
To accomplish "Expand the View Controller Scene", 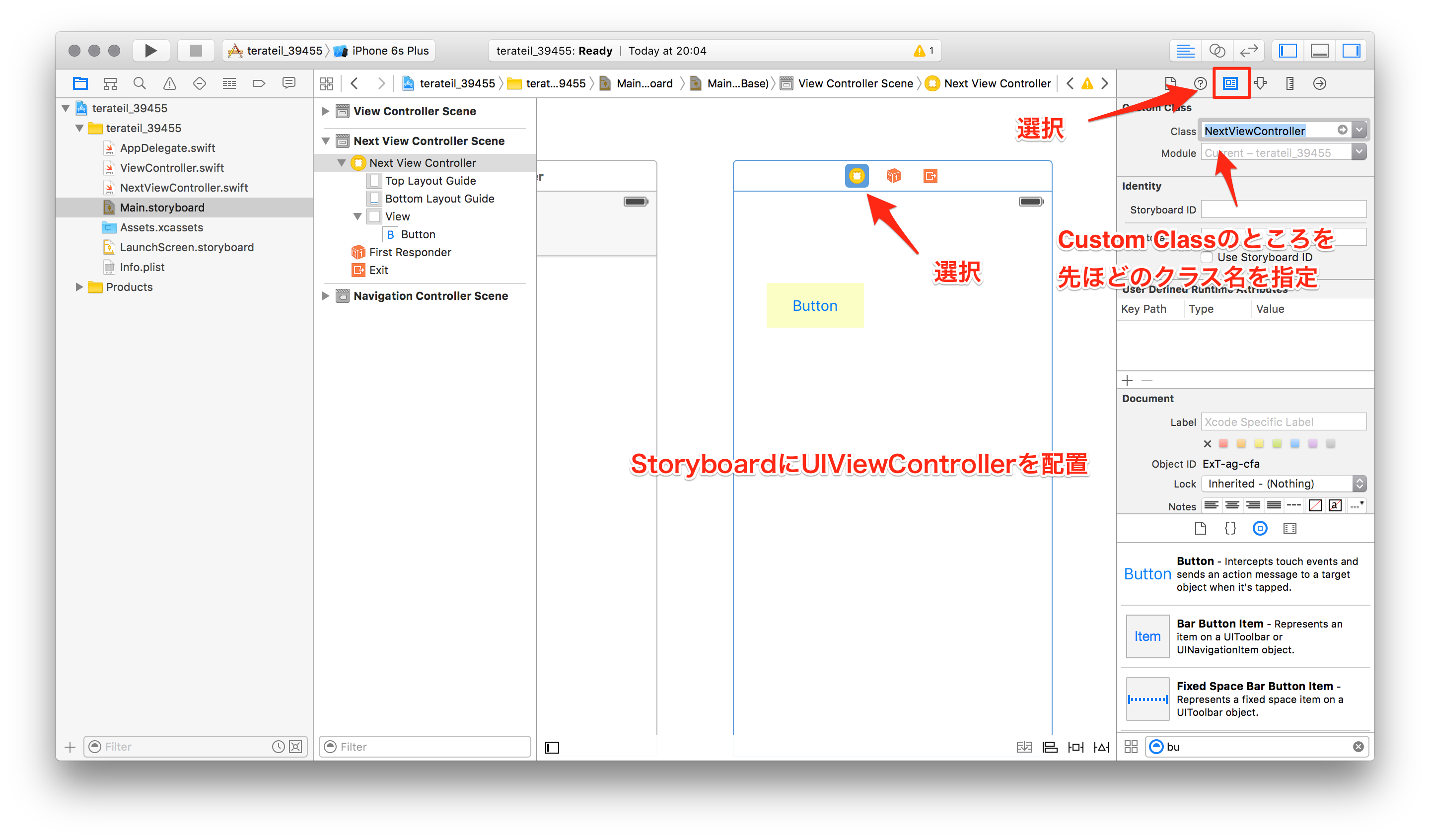I will tap(325, 111).
